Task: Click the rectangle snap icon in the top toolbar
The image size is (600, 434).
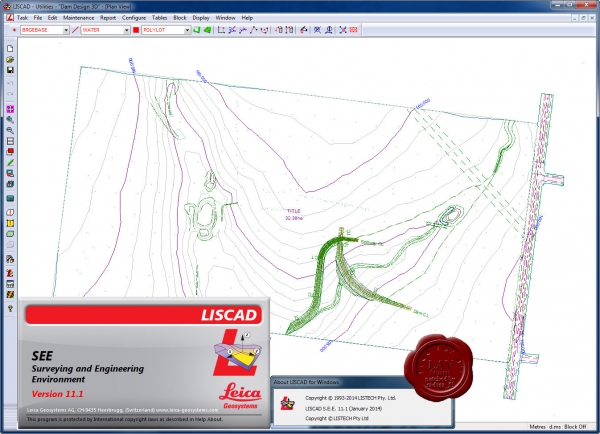Action: pyautogui.click(x=221, y=30)
